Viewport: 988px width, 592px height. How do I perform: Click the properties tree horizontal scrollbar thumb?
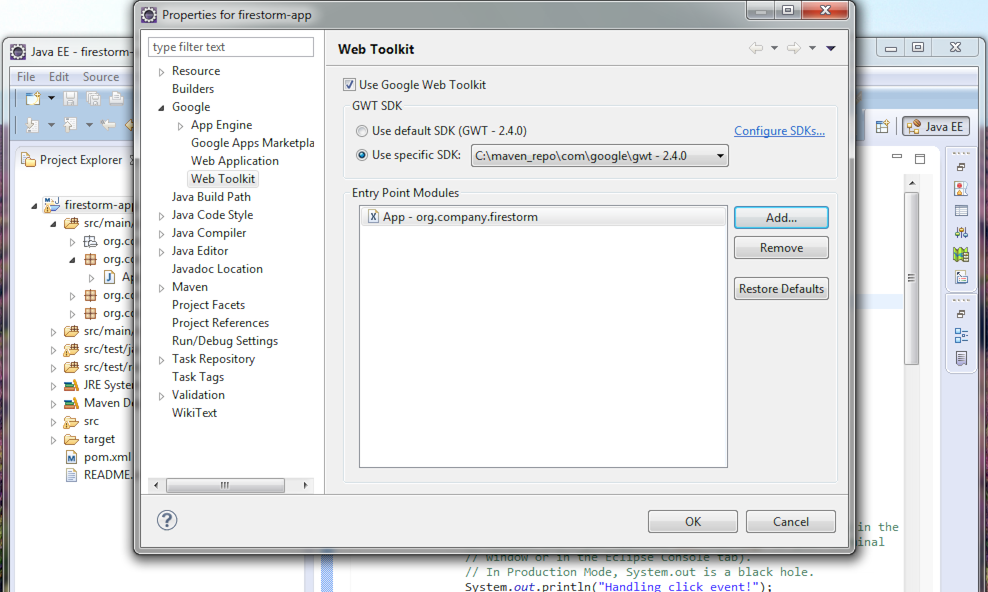pyautogui.click(x=225, y=485)
